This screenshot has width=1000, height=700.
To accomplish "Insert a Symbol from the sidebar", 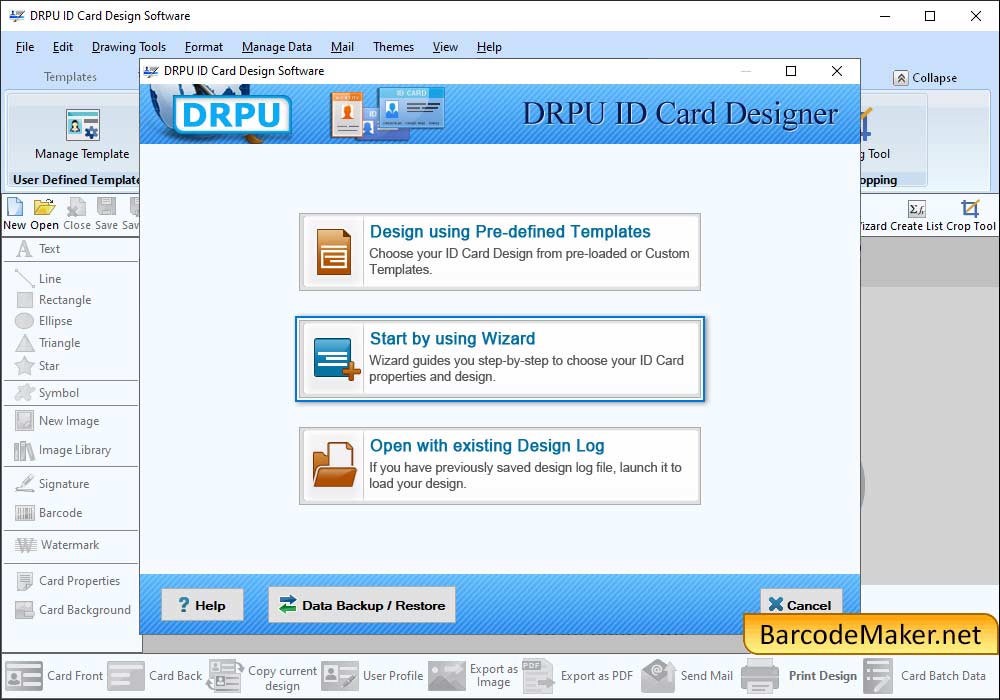I will (47, 393).
